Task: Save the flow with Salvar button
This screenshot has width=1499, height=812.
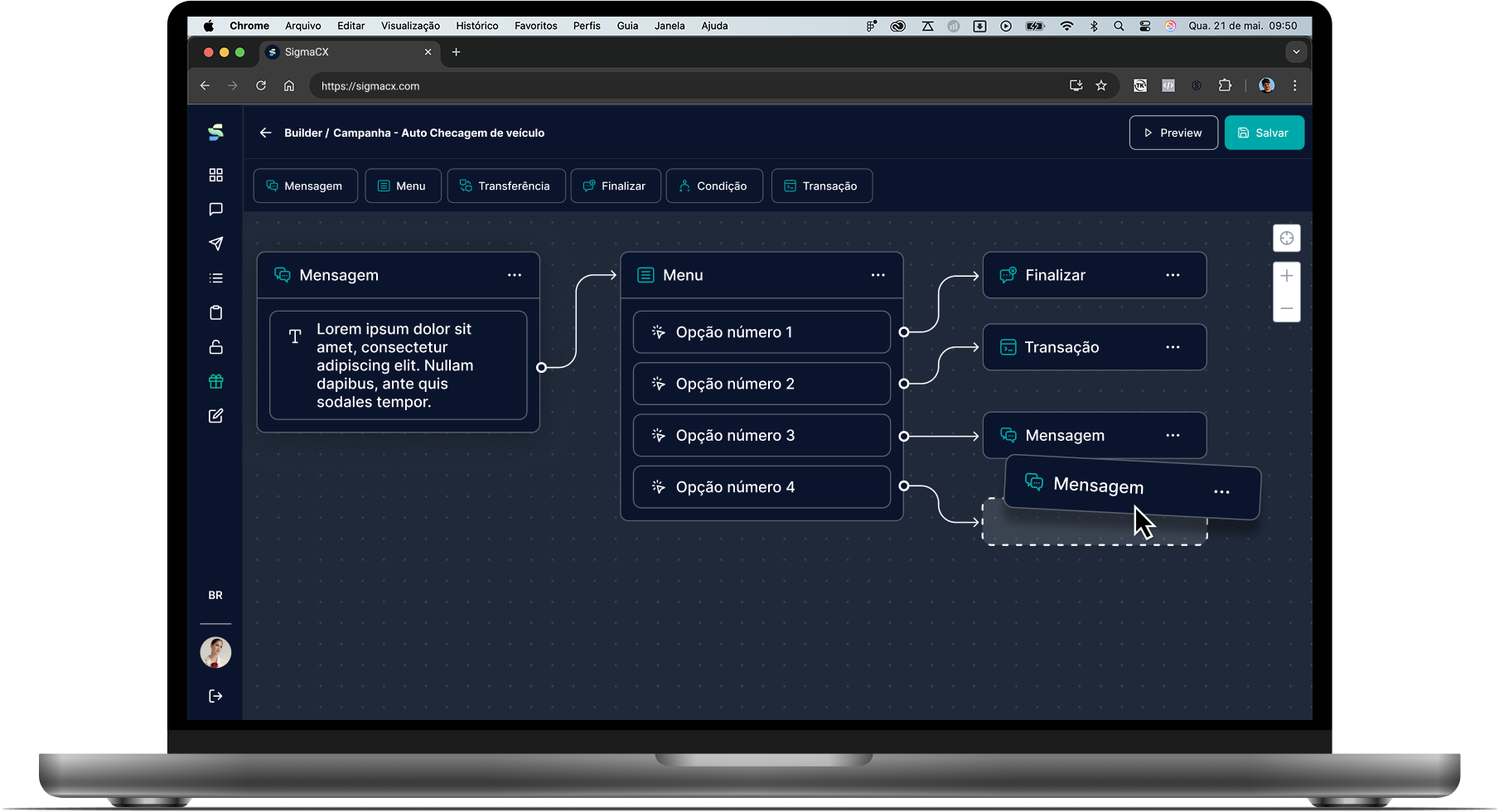Action: tap(1264, 133)
